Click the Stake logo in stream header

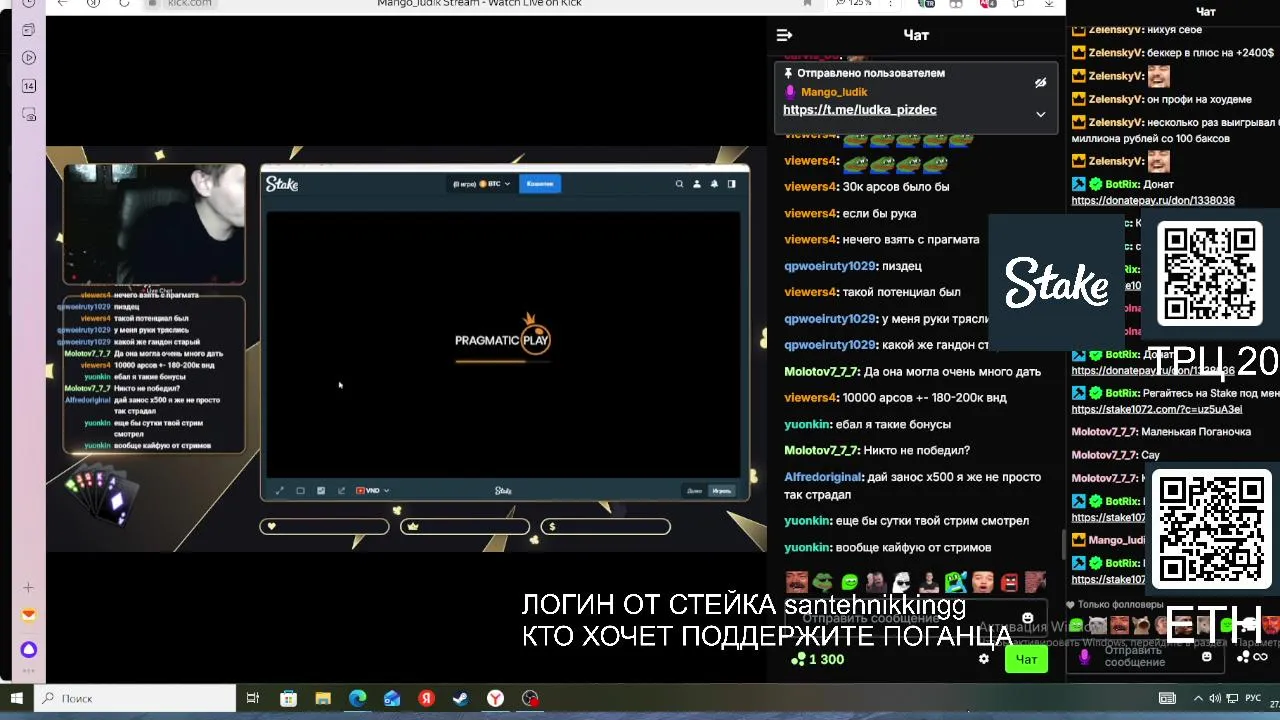282,184
